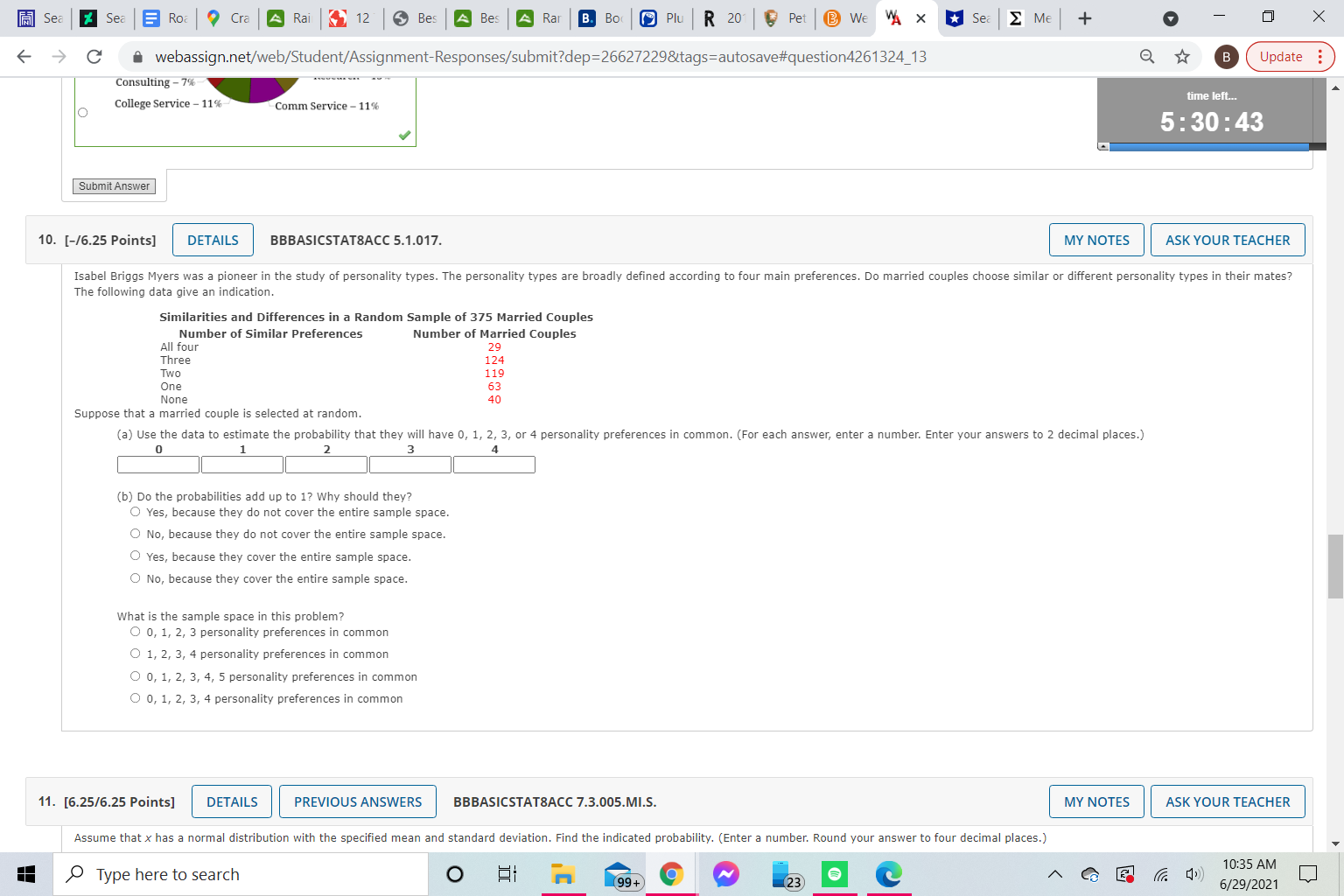Click PREVIOUS ANSWERS for question 11
Image resolution: width=1344 pixels, height=896 pixels.
(357, 801)
